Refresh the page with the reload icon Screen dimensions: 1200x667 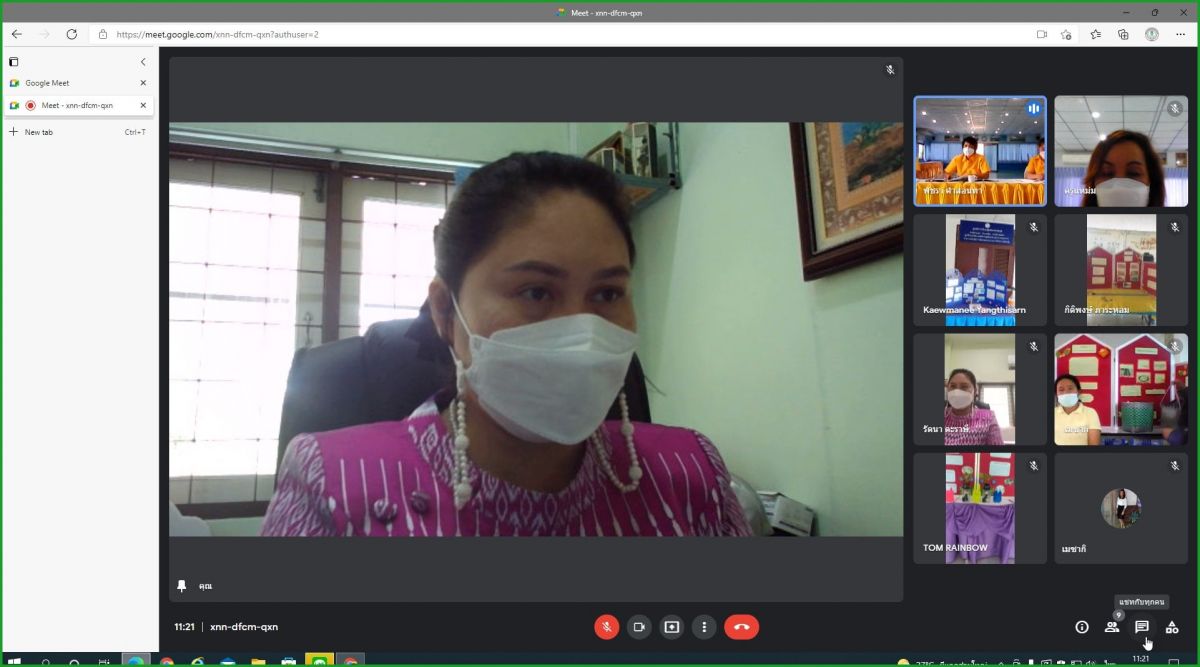click(x=72, y=34)
